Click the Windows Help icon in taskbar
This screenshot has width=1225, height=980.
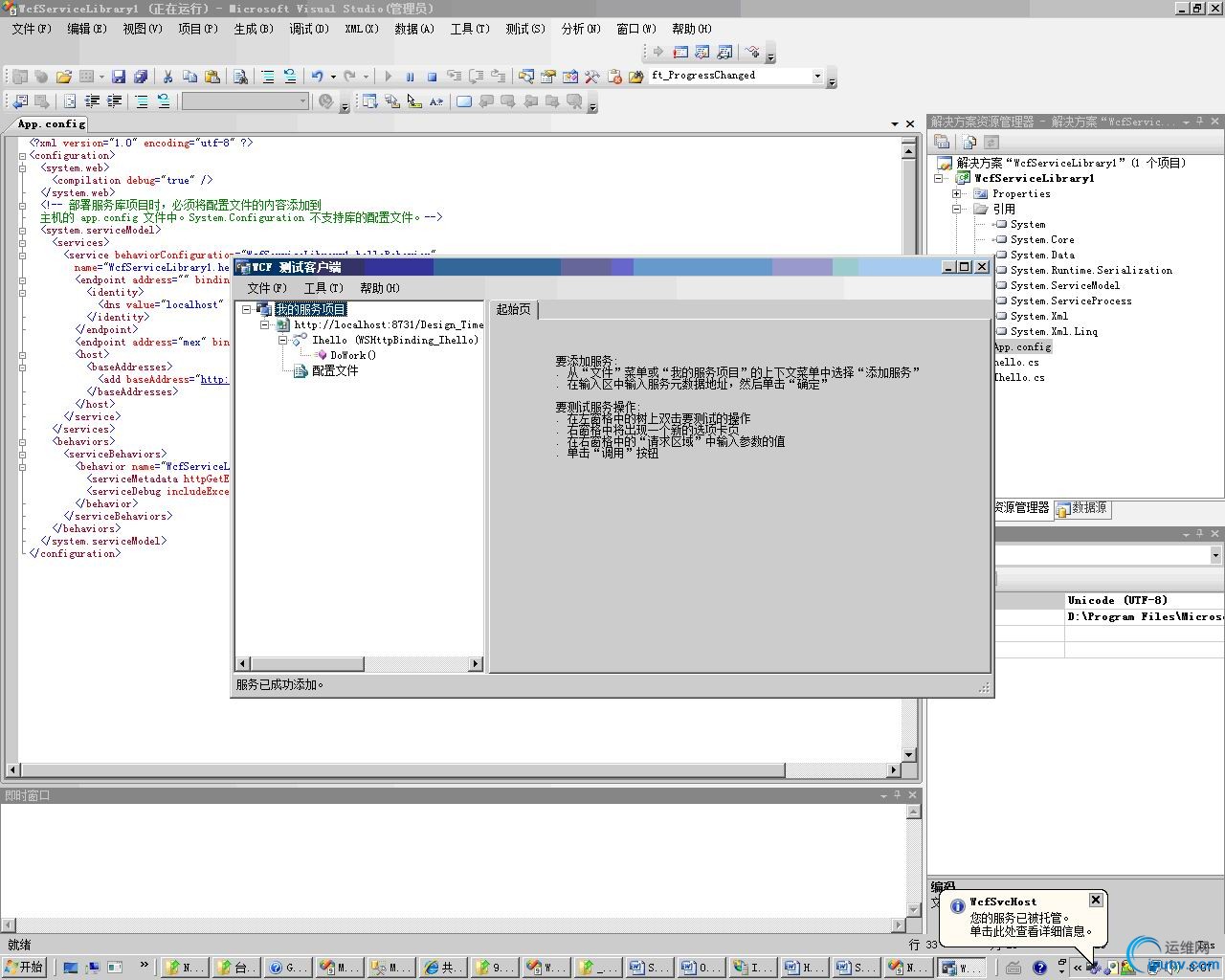coord(1040,968)
